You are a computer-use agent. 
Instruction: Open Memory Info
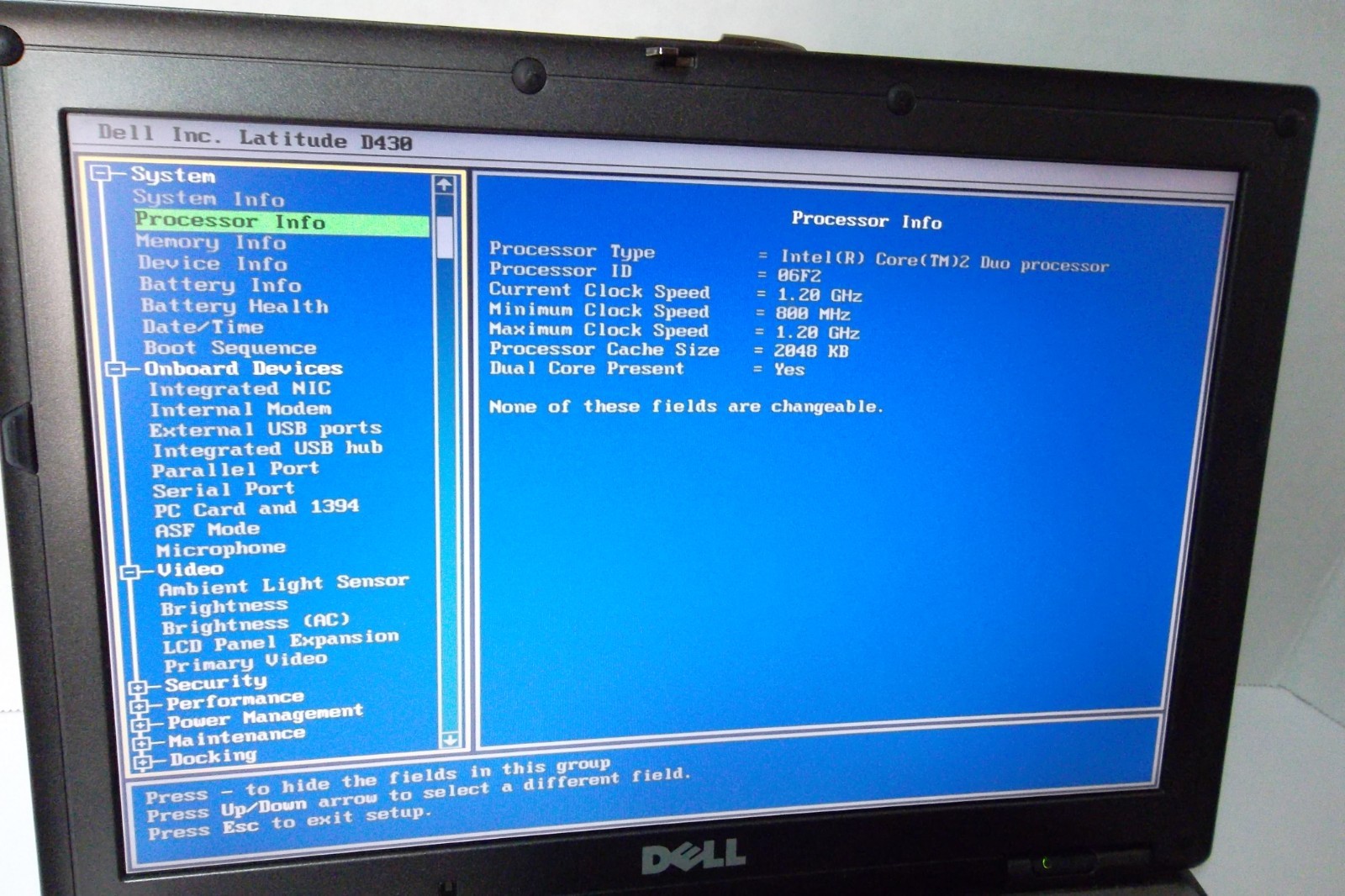point(211,242)
